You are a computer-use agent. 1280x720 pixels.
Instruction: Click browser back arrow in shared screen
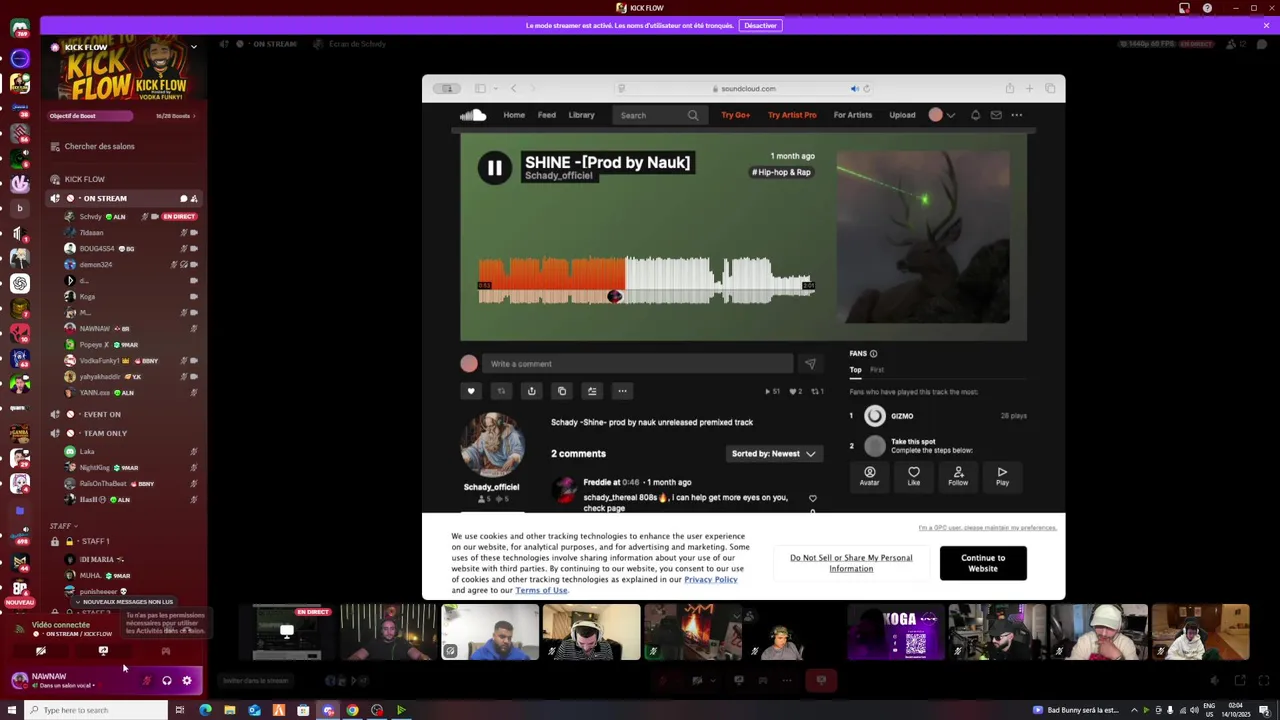[x=514, y=88]
